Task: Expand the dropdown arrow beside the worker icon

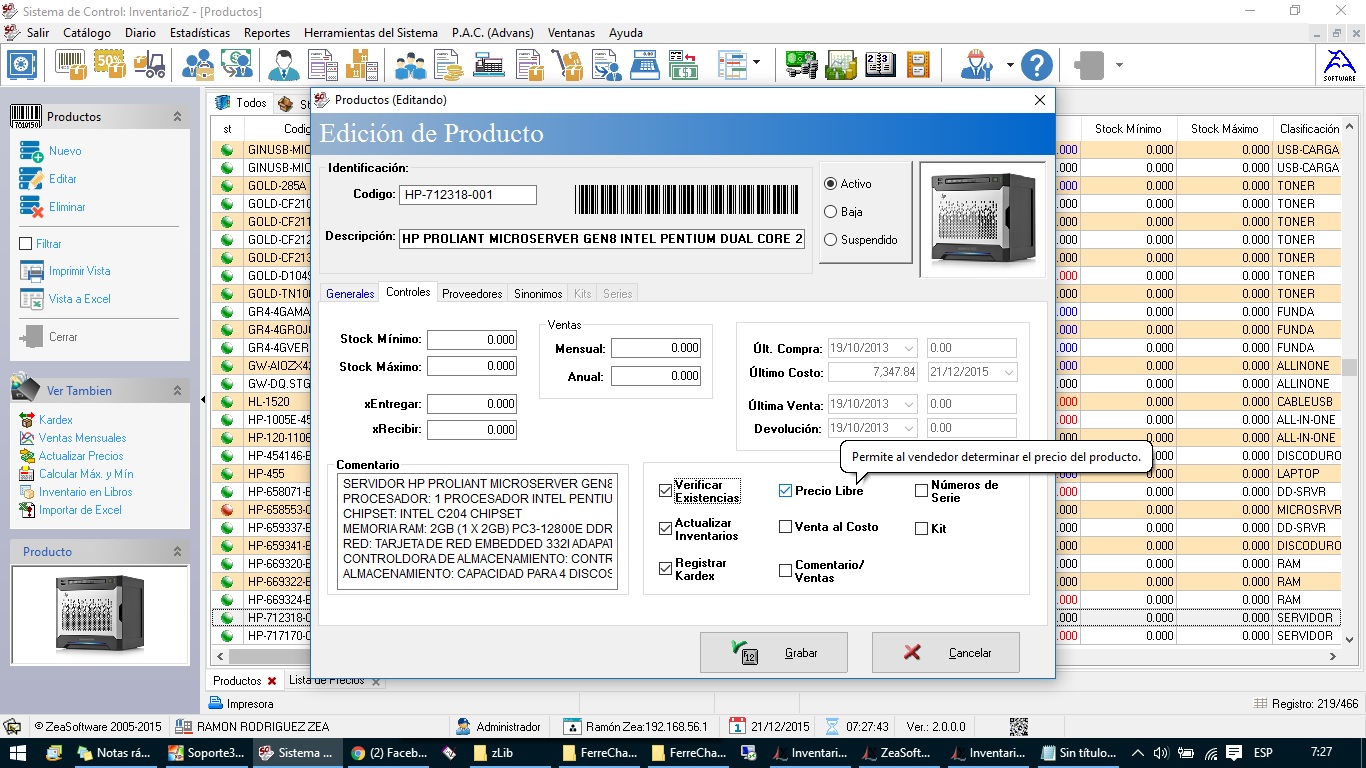Action: pos(1010,66)
